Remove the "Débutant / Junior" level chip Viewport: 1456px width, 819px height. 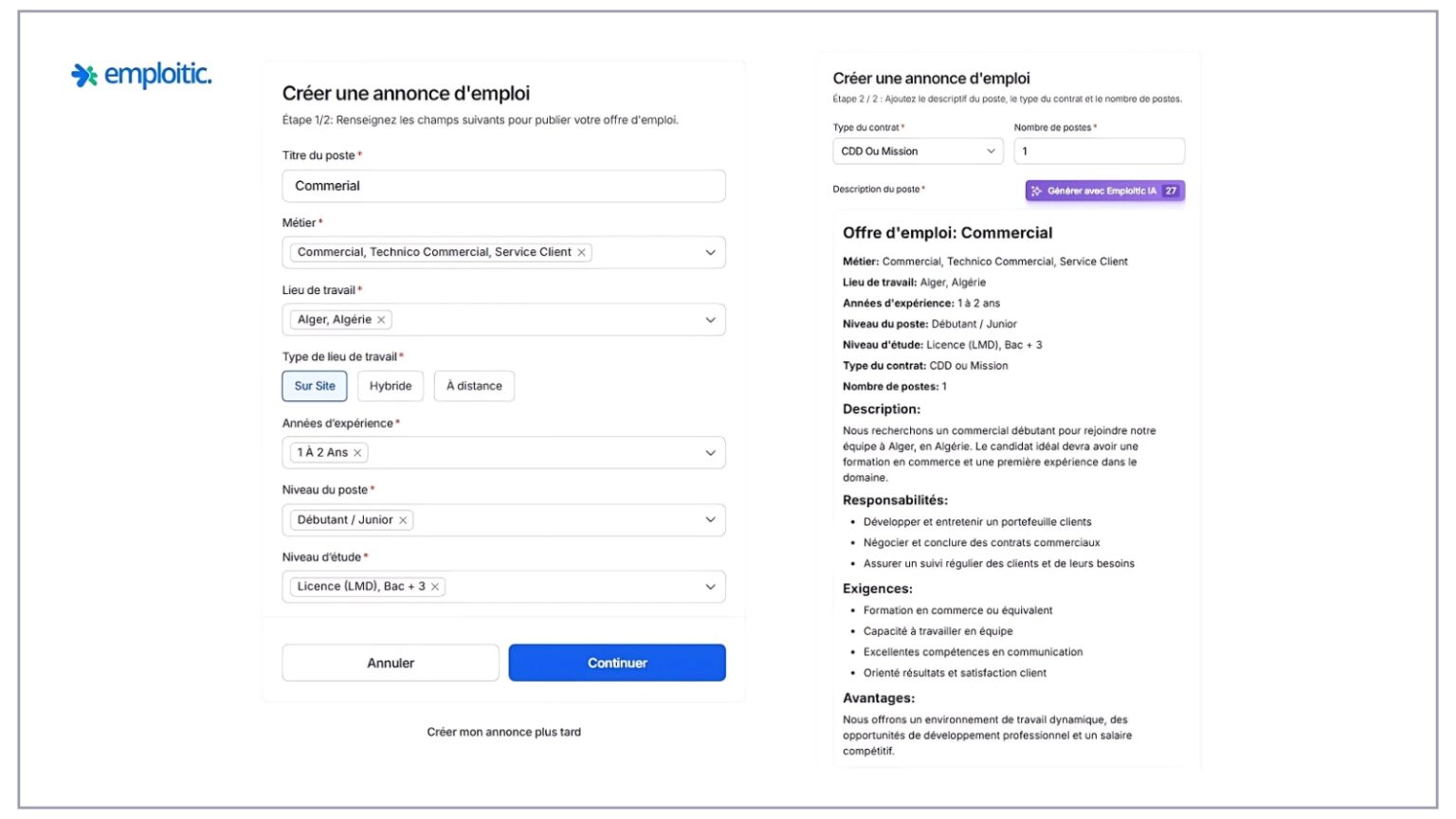click(x=402, y=519)
